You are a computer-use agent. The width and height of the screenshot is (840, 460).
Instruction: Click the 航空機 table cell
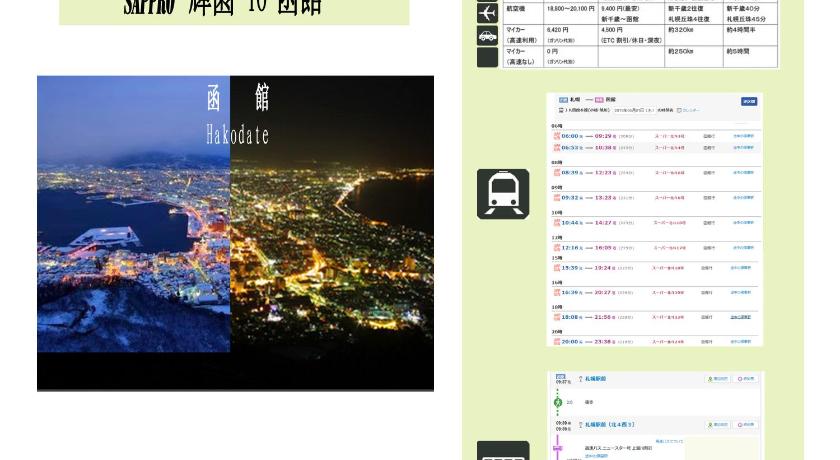pyautogui.click(x=523, y=14)
